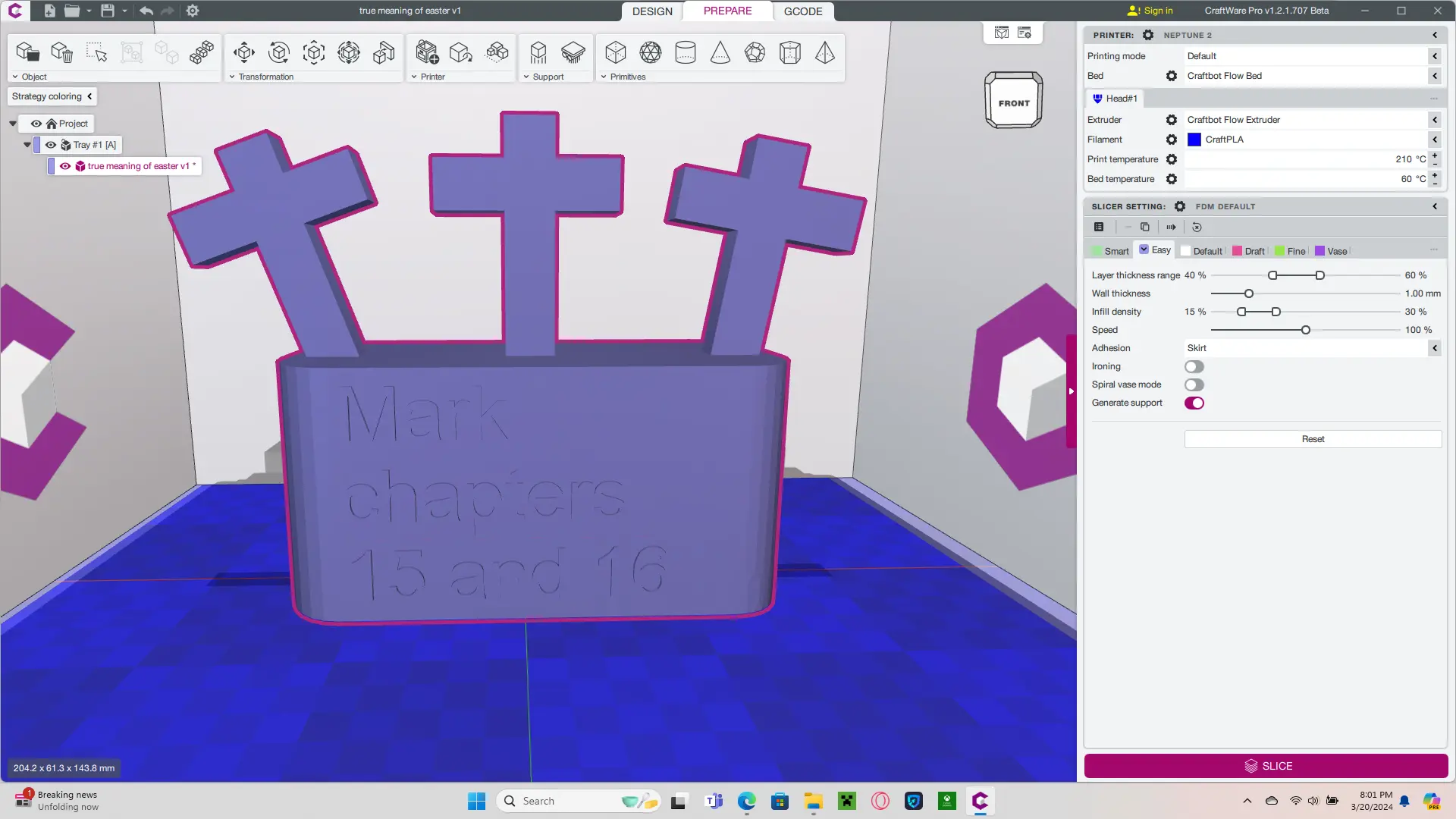Image resolution: width=1456 pixels, height=819 pixels.
Task: Select the PREPARE tab
Action: [x=727, y=11]
